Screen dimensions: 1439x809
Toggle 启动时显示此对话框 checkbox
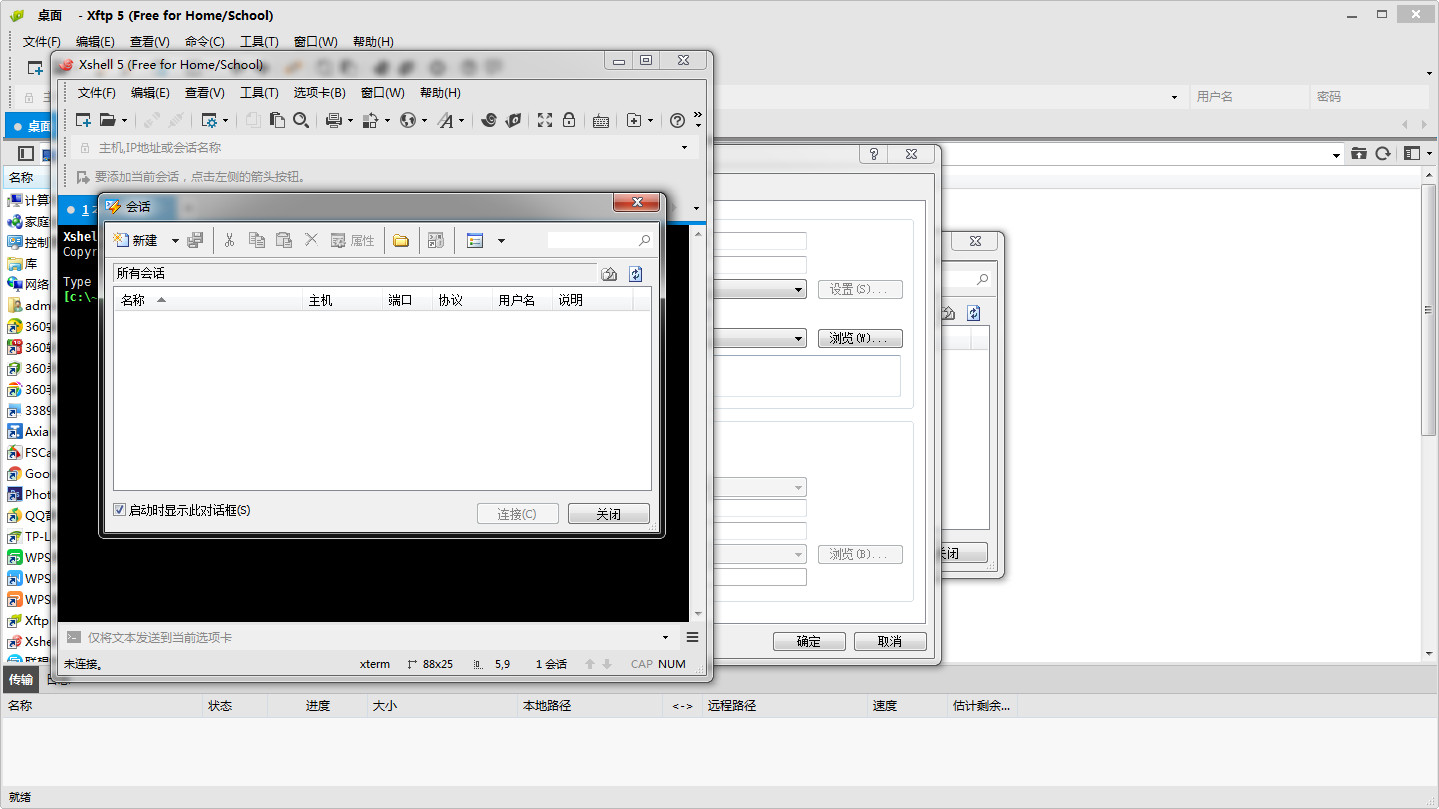point(120,510)
